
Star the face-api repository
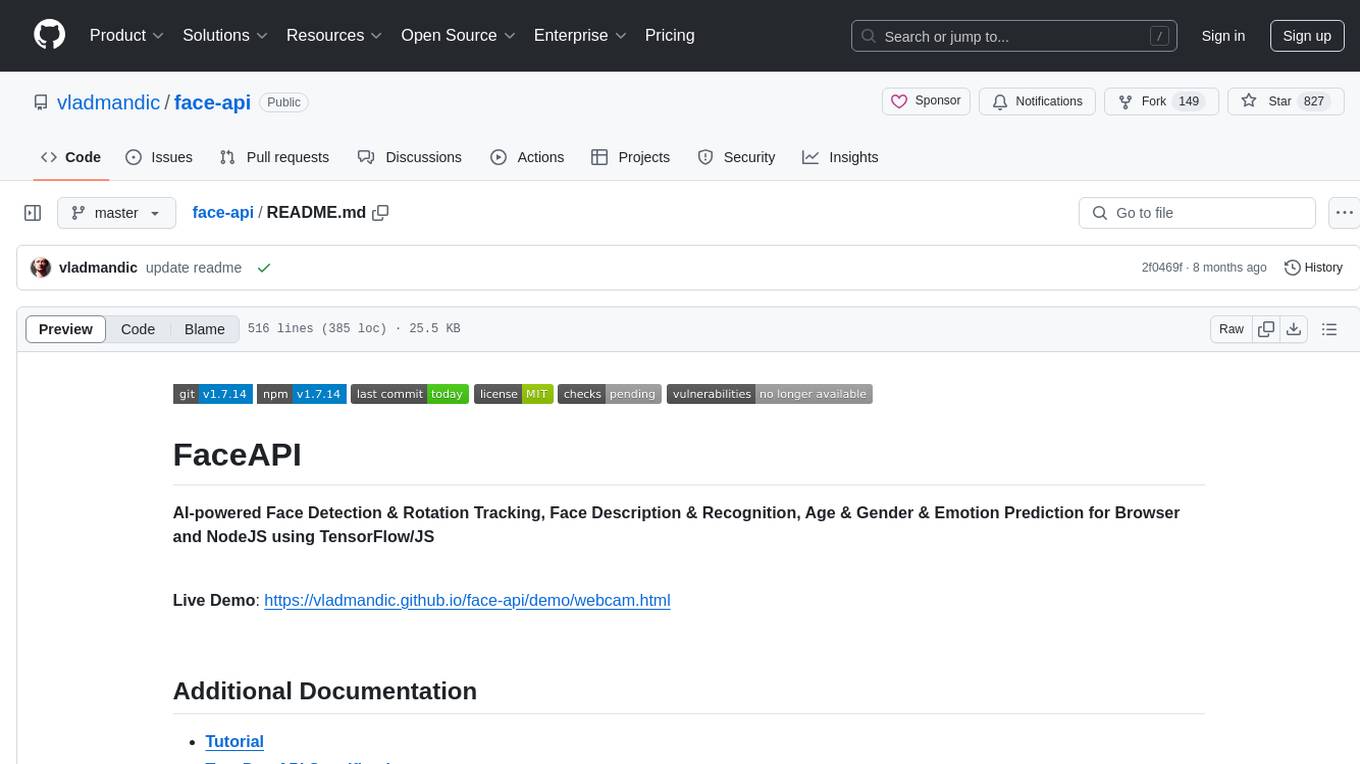tap(1285, 101)
